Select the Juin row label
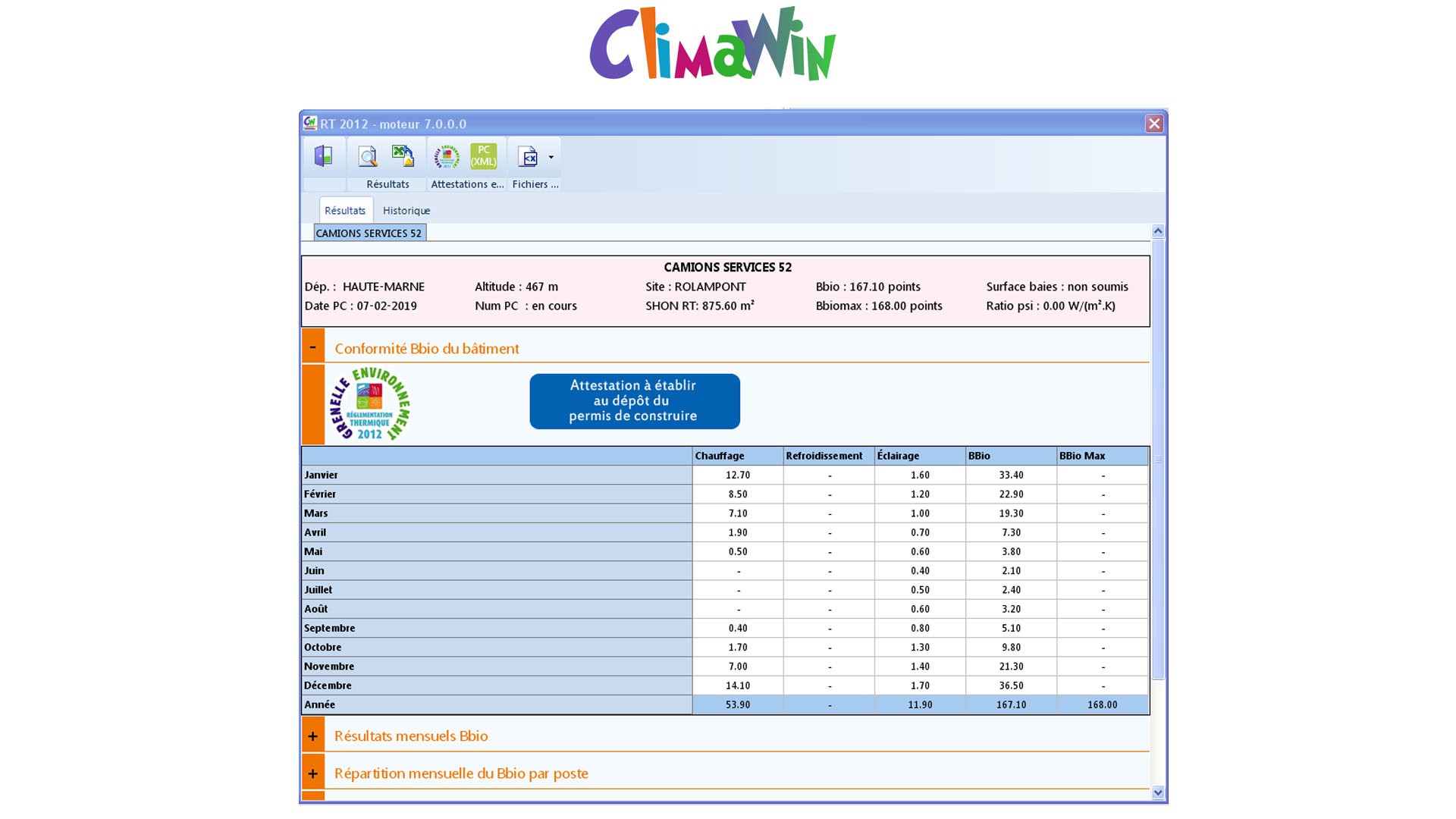 point(497,570)
